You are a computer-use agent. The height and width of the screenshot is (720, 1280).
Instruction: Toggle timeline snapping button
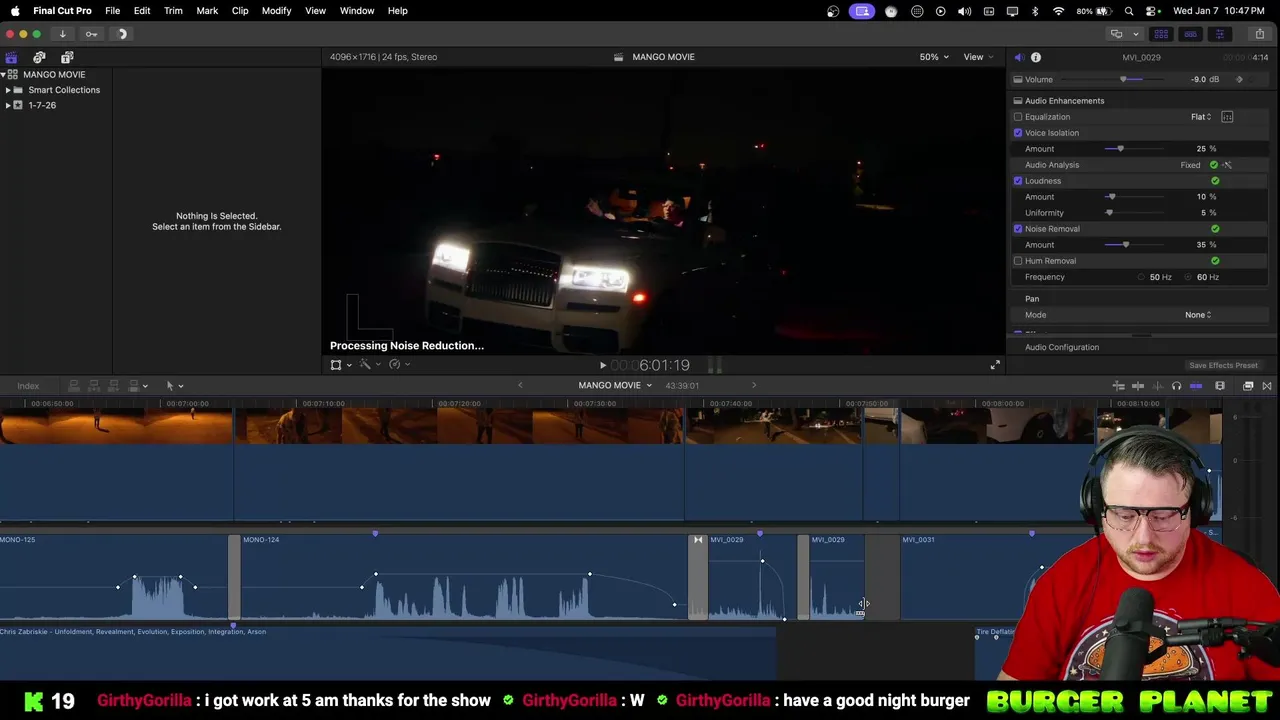click(1196, 386)
